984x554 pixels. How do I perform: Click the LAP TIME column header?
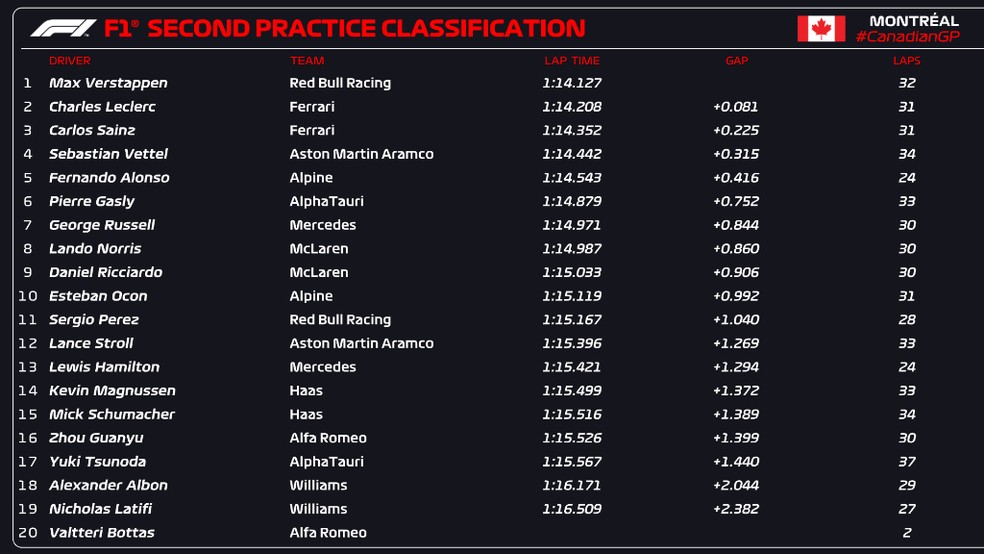click(570, 61)
